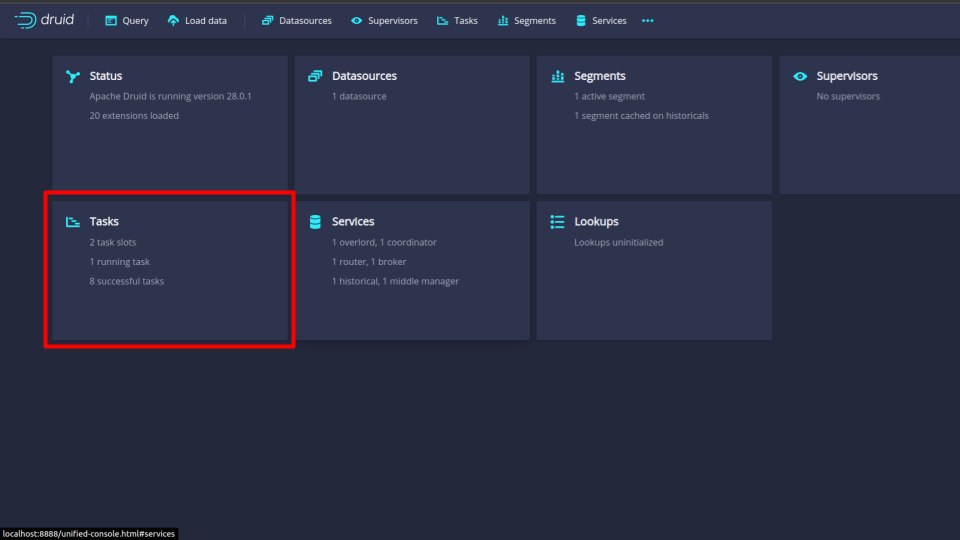The height and width of the screenshot is (540, 960).
Task: Open Load data from the navbar
Action: (x=197, y=21)
